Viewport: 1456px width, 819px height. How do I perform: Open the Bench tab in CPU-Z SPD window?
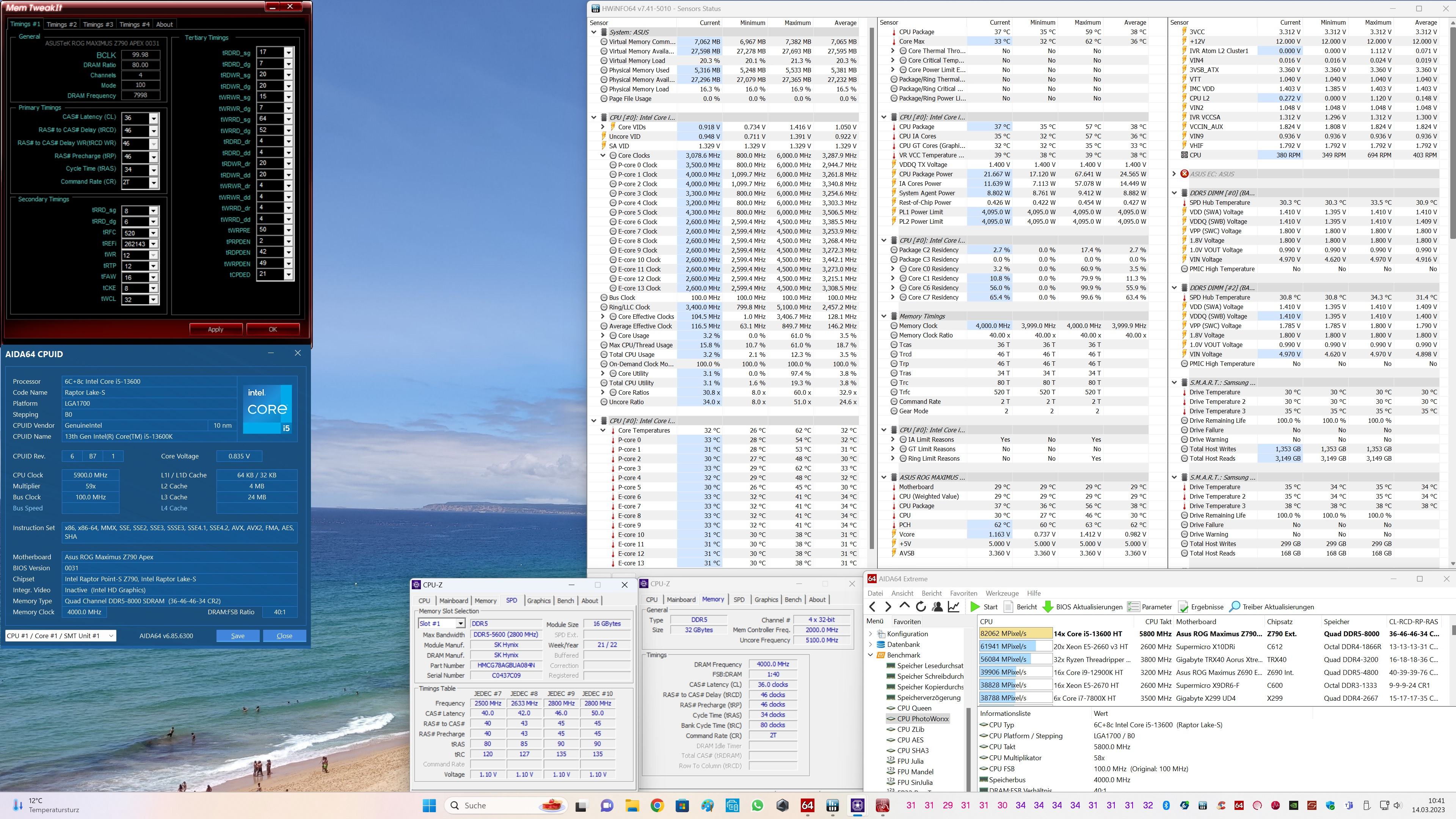[x=566, y=601]
